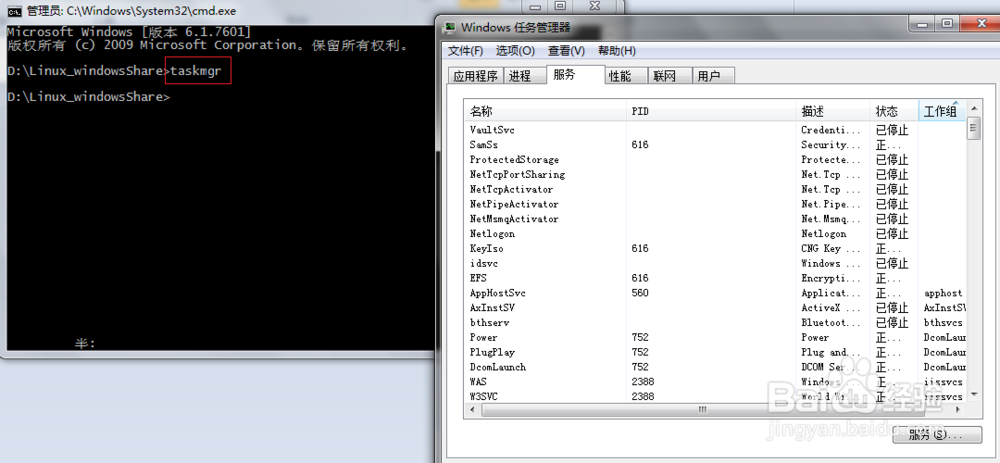Viewport: 1000px width, 463px height.
Task: Switch to the 进程 tab
Action: click(526, 76)
